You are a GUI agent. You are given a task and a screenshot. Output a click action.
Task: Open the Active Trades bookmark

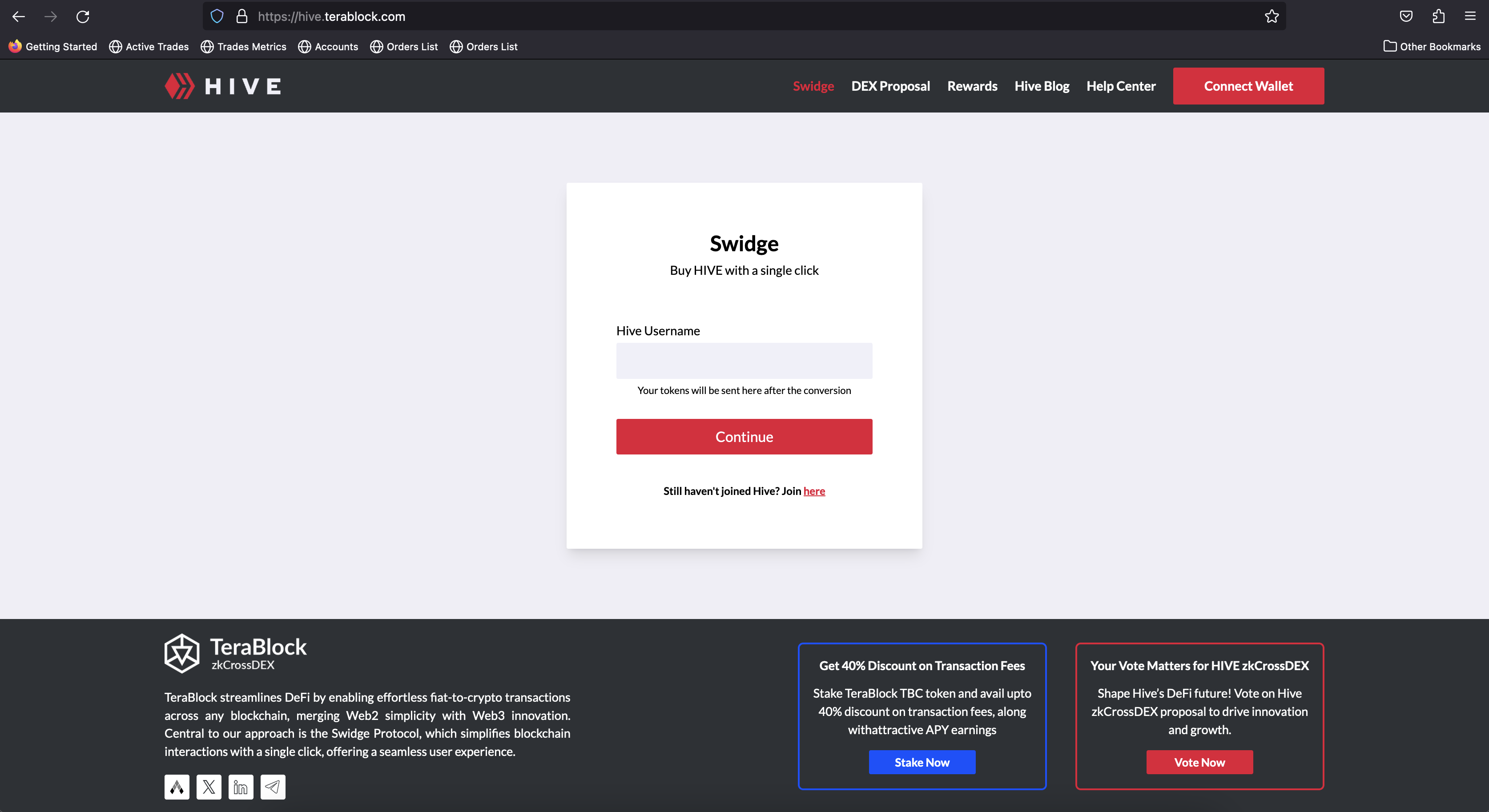point(149,46)
